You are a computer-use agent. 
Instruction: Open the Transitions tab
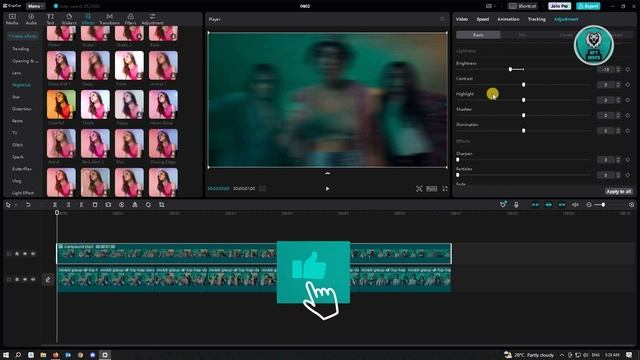pyautogui.click(x=109, y=19)
